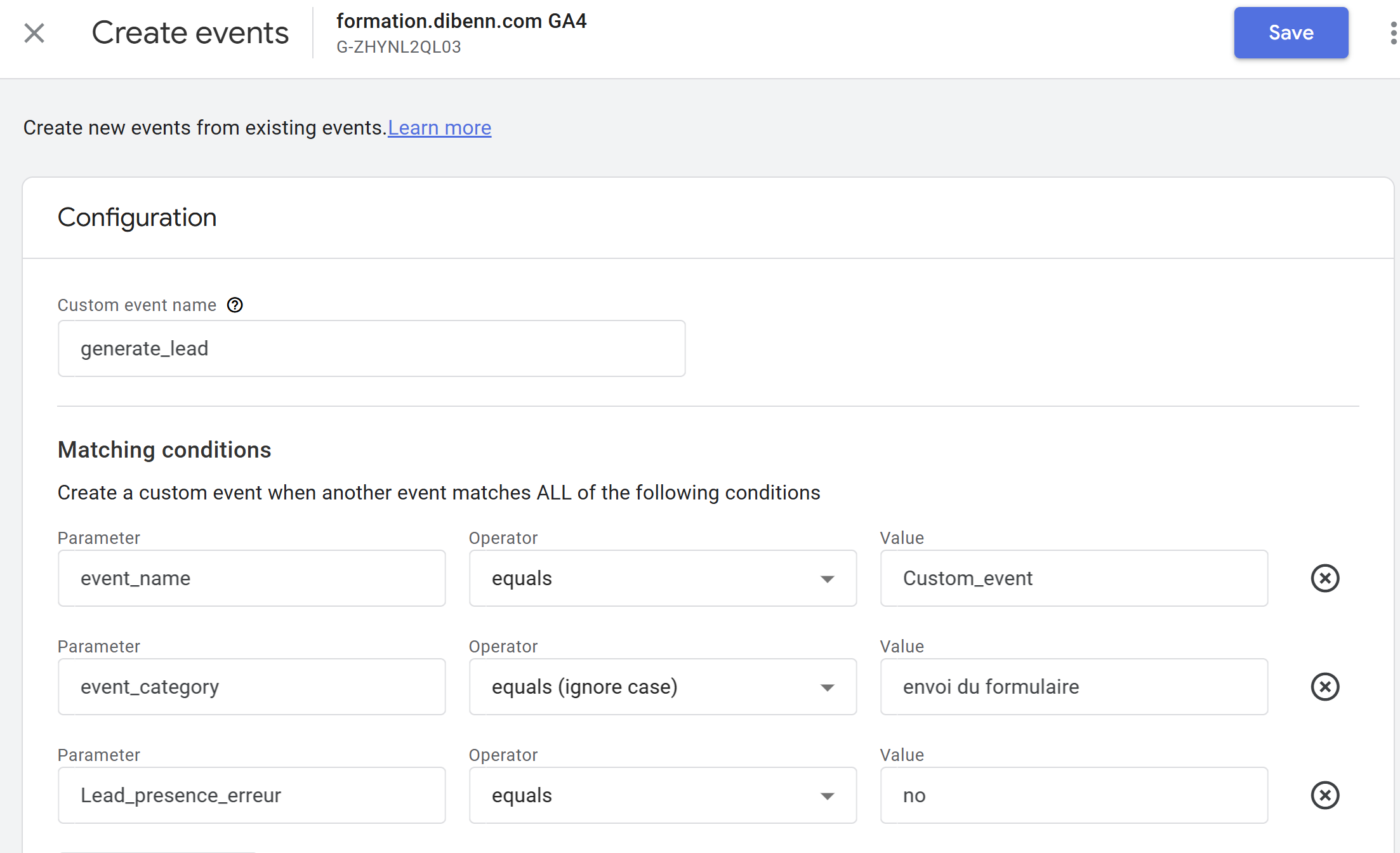Edit the value field containing no
The image size is (1400, 853).
1073,795
